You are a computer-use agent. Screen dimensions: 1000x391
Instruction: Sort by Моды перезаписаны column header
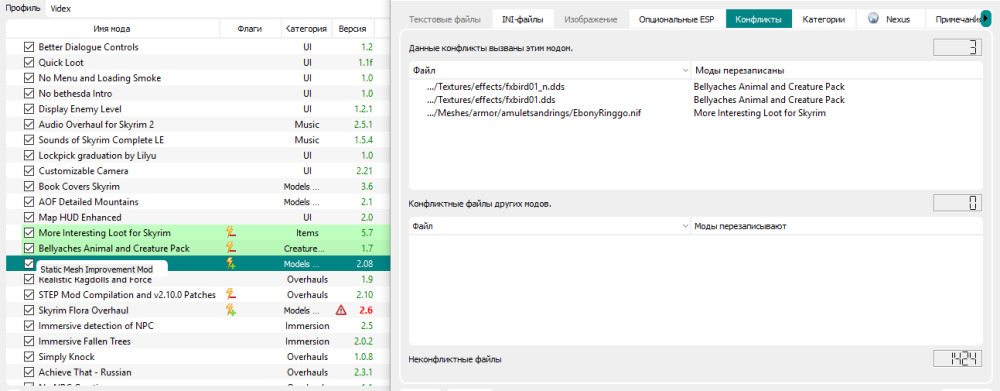click(837, 70)
